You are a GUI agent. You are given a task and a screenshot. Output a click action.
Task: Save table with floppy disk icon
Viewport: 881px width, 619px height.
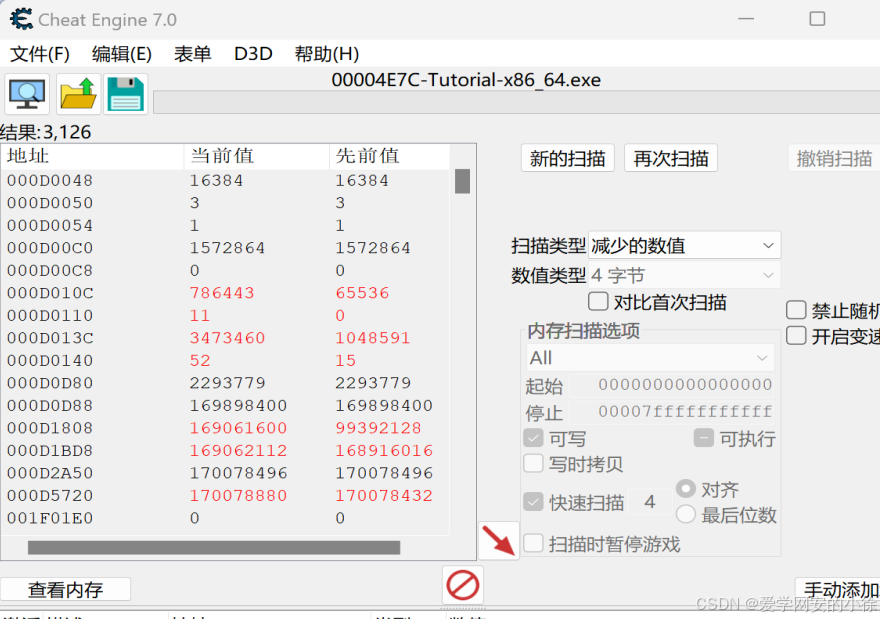coord(126,94)
